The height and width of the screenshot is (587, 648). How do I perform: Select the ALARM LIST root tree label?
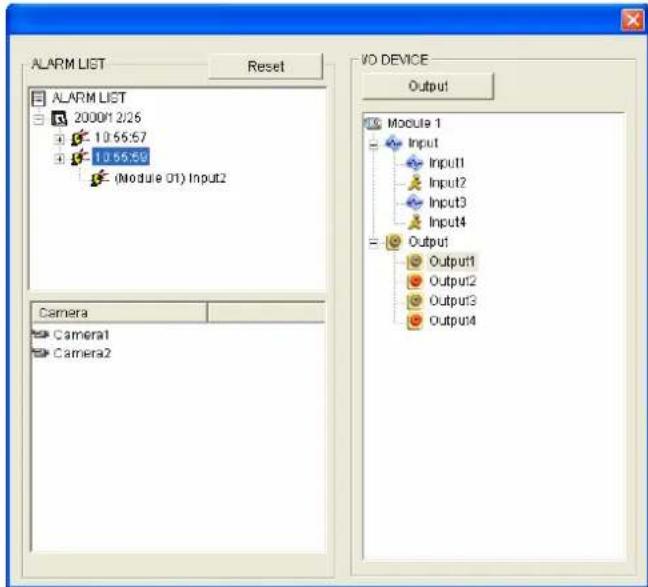point(89,98)
